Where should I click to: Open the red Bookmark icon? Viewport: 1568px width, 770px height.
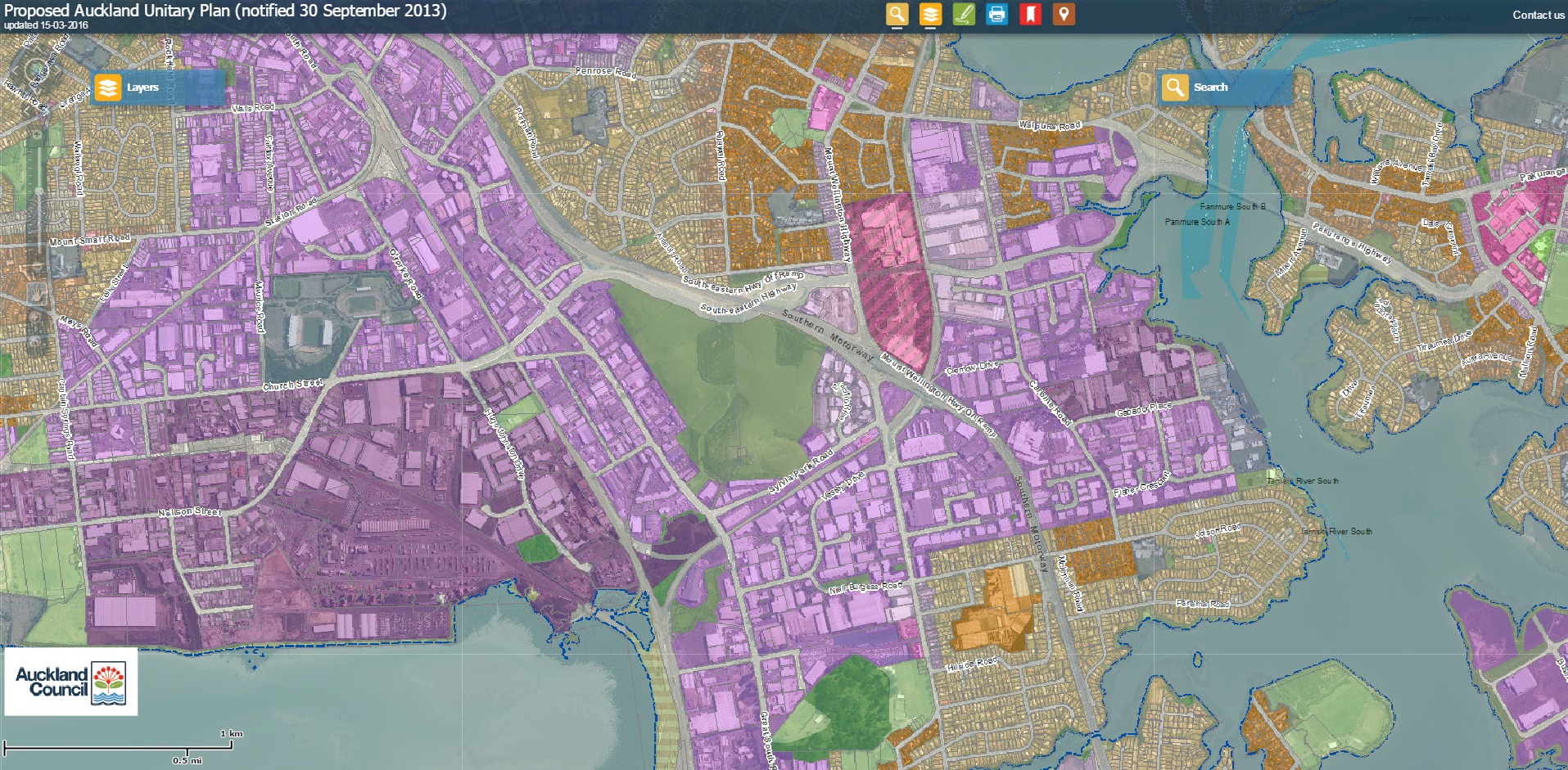(x=1030, y=14)
